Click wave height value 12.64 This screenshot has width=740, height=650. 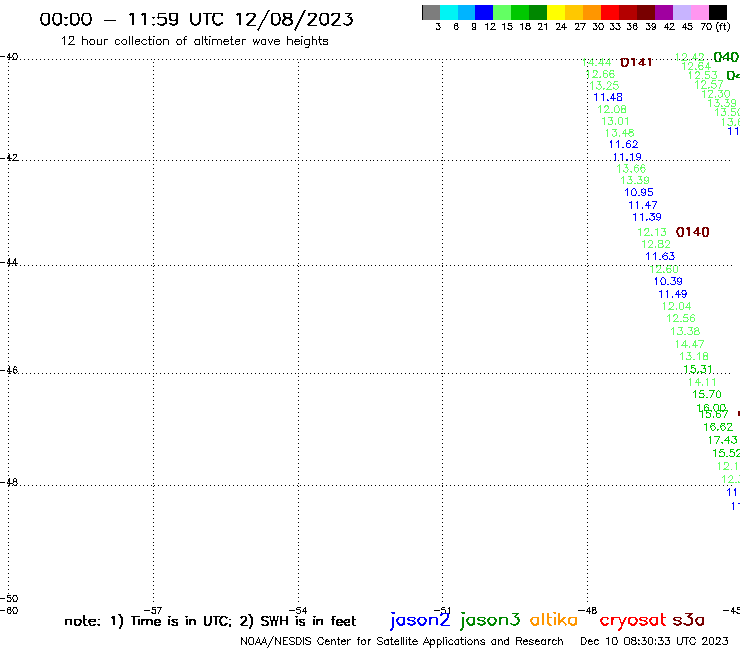tap(696, 66)
